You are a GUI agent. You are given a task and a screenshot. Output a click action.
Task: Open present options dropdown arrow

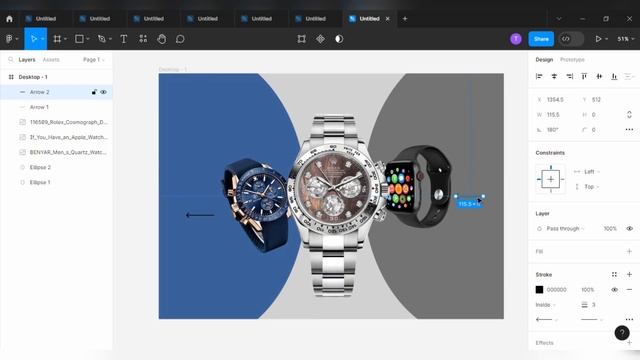pos(607,39)
